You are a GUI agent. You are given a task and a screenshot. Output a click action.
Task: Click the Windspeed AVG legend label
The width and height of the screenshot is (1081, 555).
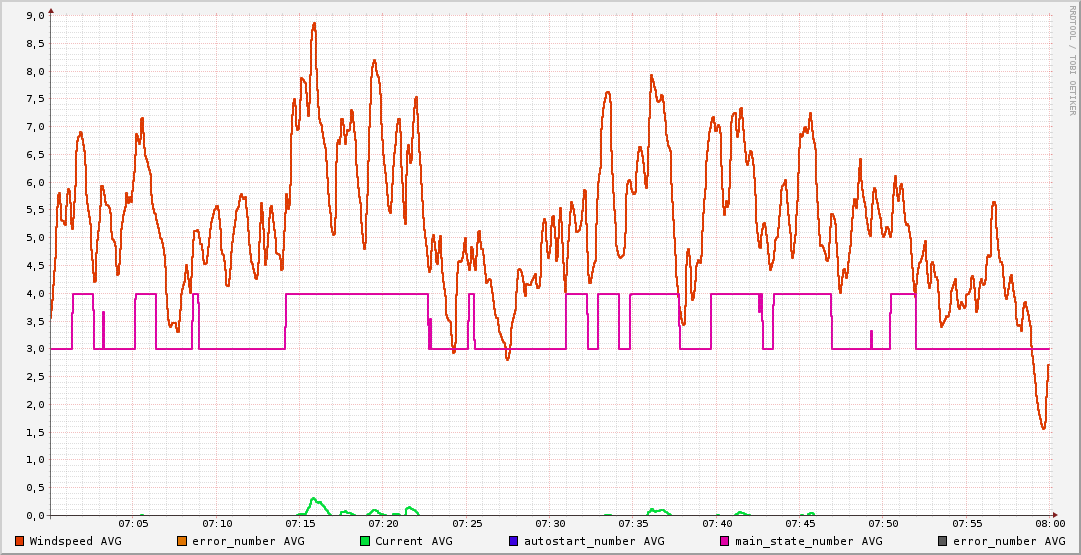pos(75,541)
